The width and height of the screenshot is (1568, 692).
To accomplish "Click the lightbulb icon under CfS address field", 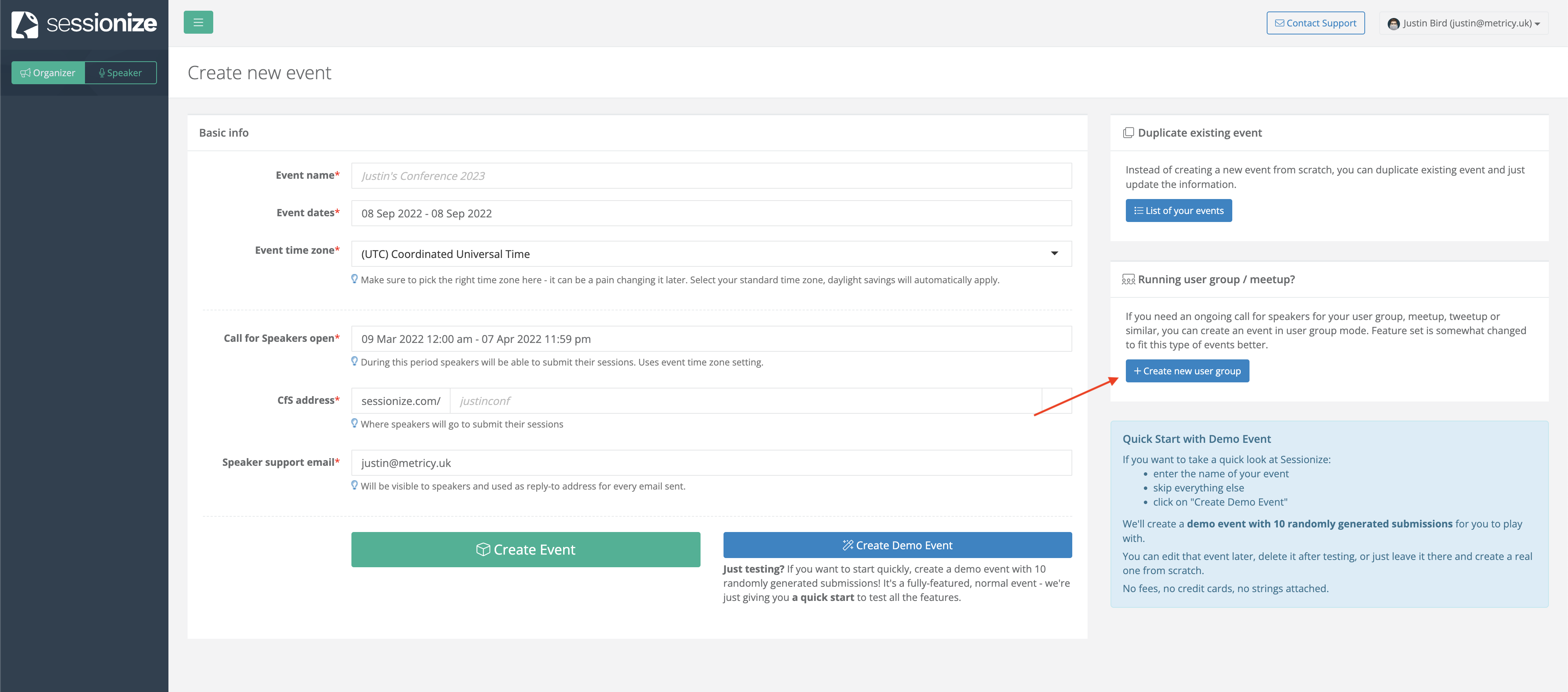I will (x=355, y=424).
